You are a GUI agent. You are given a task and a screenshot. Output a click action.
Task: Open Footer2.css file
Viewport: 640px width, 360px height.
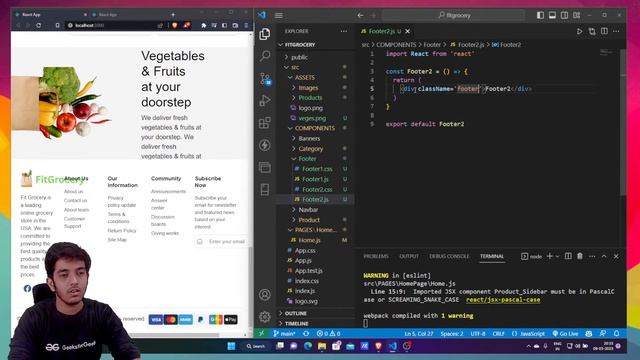point(317,189)
